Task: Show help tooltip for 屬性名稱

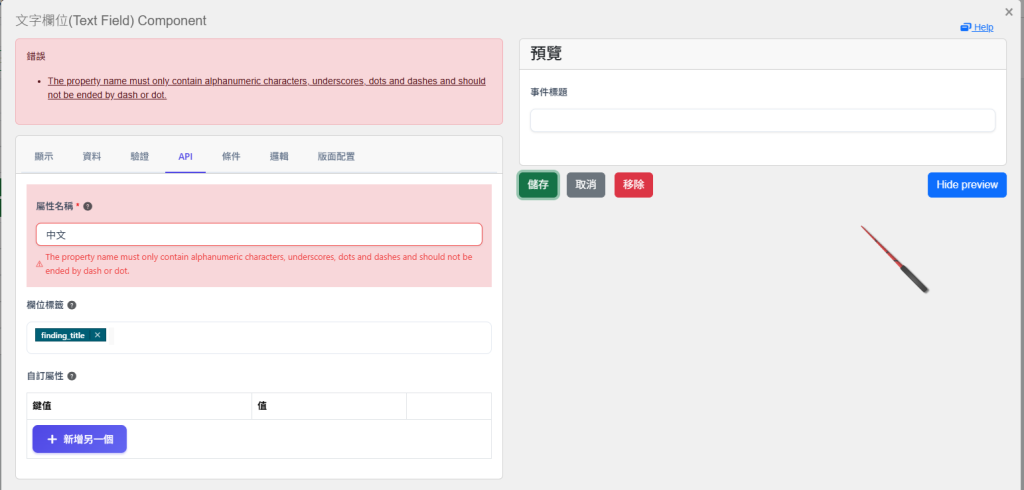Action: pyautogui.click(x=88, y=206)
